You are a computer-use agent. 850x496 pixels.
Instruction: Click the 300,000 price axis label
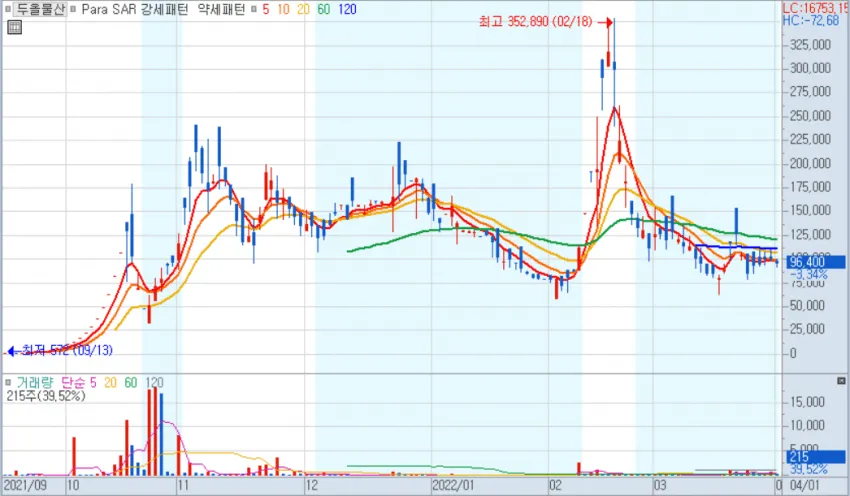point(810,68)
